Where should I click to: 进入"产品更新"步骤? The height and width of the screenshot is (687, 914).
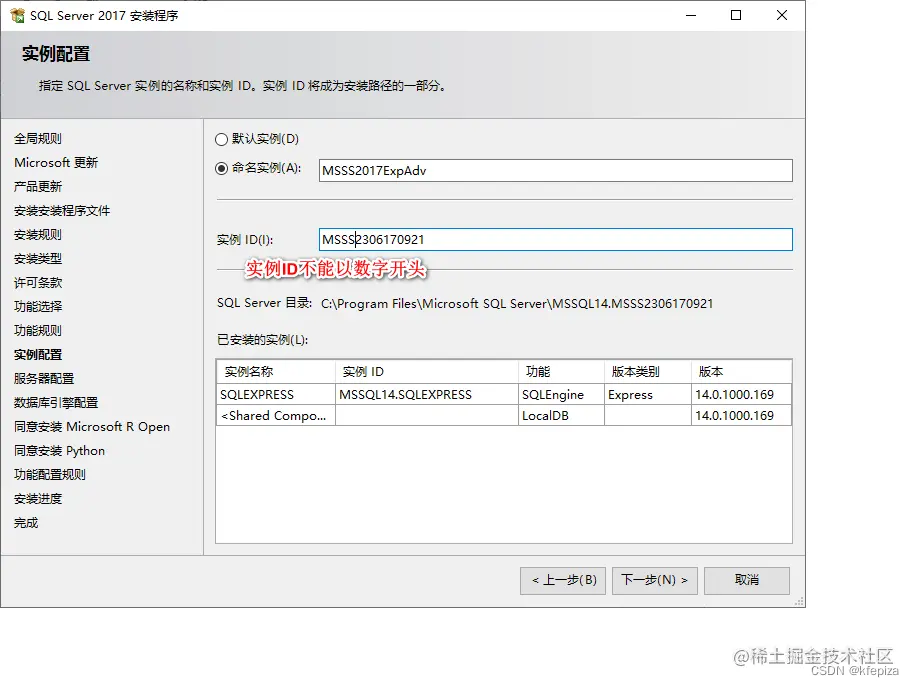[39, 186]
